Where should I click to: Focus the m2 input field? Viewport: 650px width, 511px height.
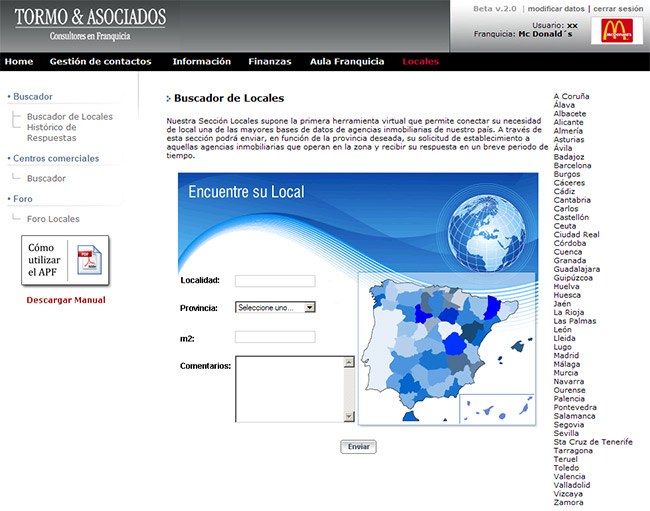click(275, 337)
